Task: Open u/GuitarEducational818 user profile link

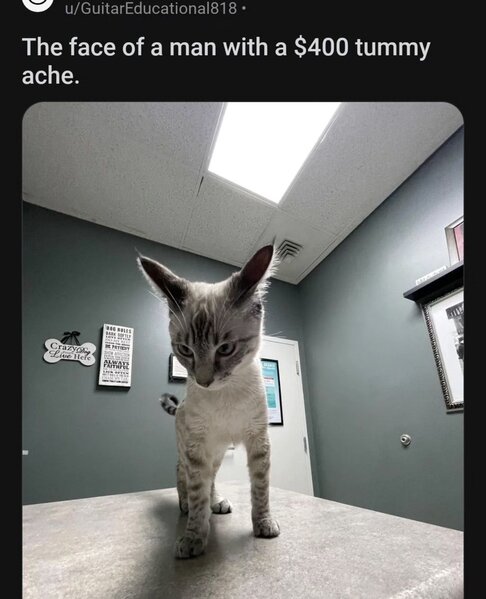Action: pos(151,8)
